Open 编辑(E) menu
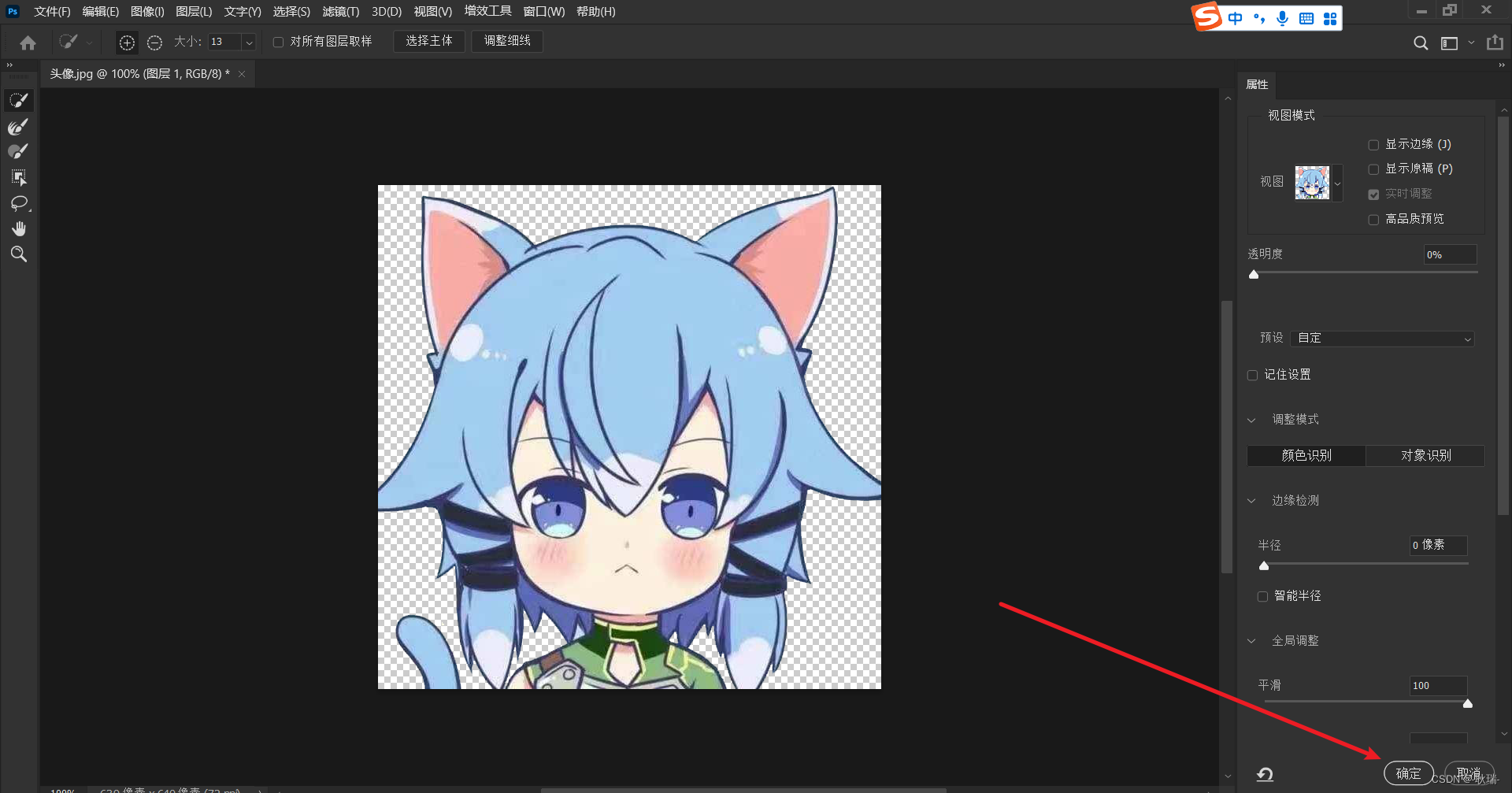The image size is (1512, 793). pos(100,12)
